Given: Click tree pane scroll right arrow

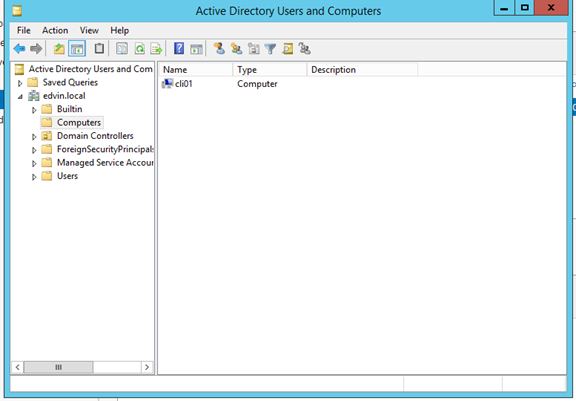Looking at the screenshot, I should pyautogui.click(x=147, y=367).
